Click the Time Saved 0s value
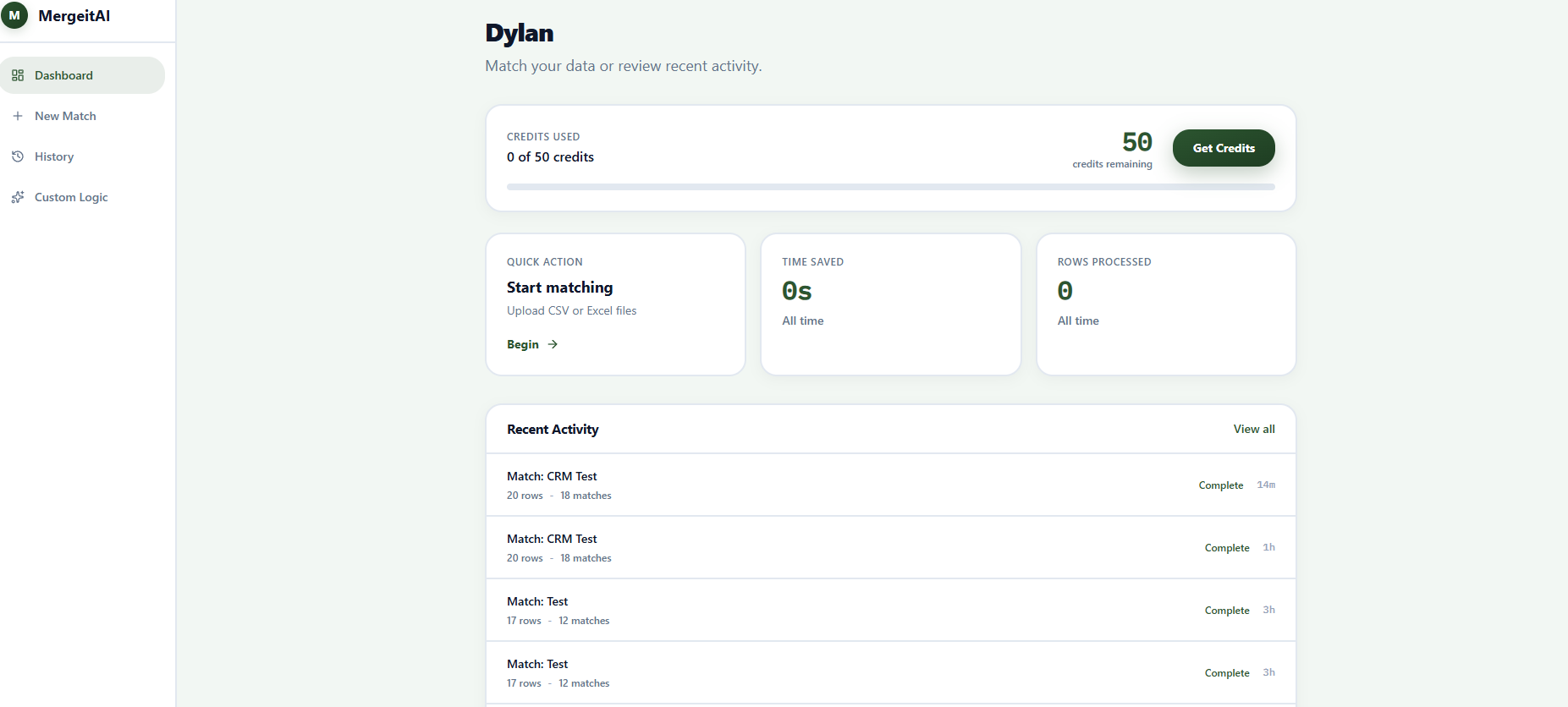This screenshot has width=1568, height=707. coord(797,291)
